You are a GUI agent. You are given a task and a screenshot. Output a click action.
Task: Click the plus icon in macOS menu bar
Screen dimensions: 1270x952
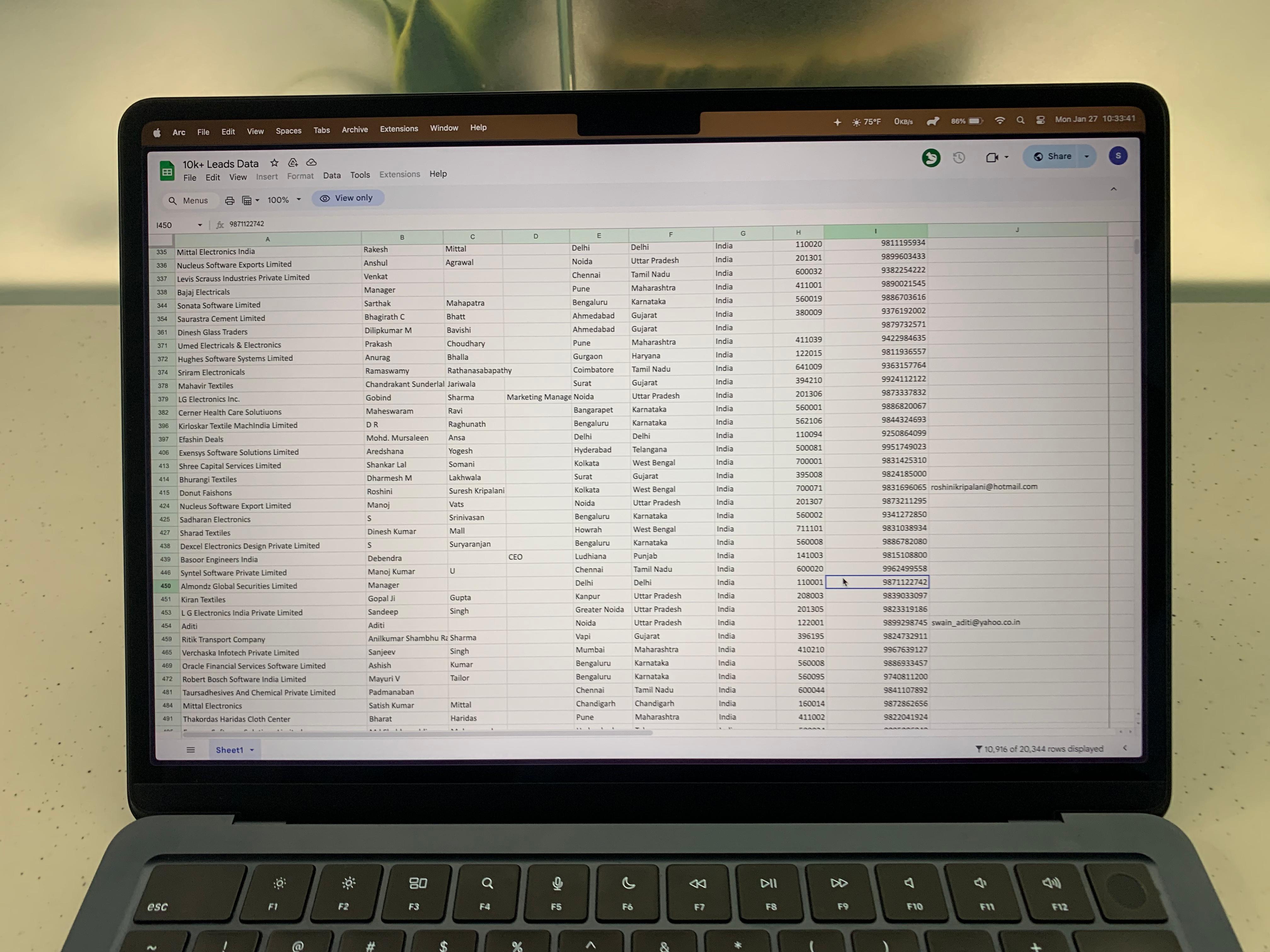(837, 122)
